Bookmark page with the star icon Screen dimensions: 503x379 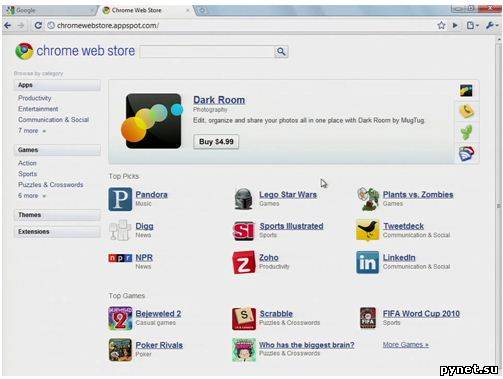441,25
